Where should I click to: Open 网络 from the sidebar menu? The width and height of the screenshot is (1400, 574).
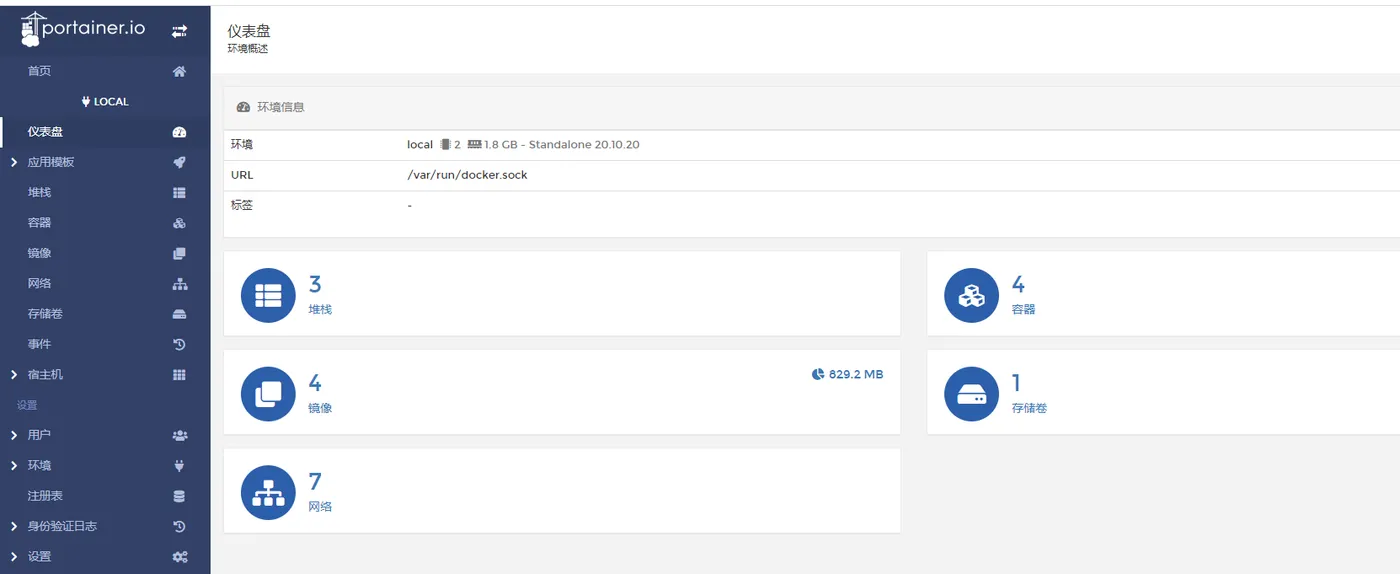click(x=39, y=284)
